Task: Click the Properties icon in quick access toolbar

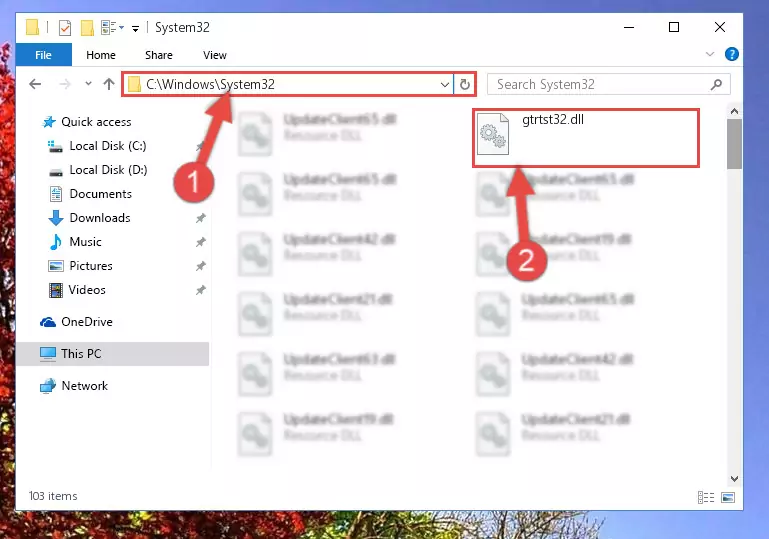Action: pyautogui.click(x=65, y=28)
